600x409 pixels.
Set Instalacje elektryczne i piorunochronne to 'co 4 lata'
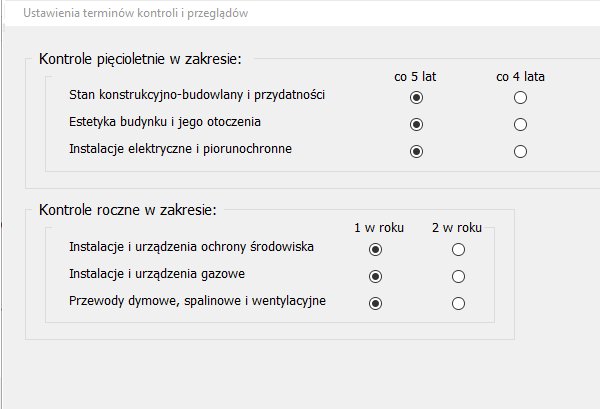[x=520, y=151]
